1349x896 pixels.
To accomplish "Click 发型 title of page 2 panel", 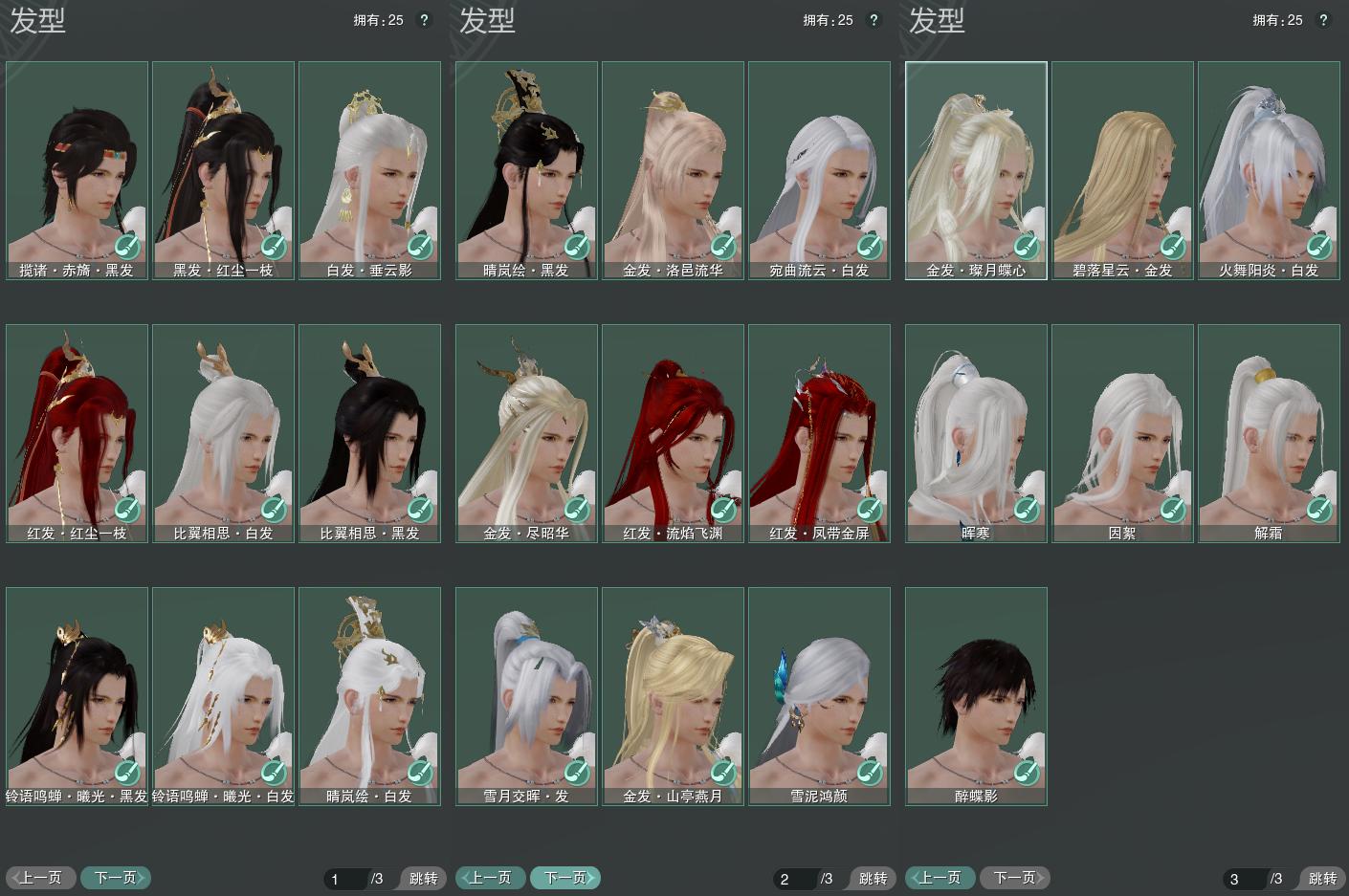I will click(x=487, y=20).
